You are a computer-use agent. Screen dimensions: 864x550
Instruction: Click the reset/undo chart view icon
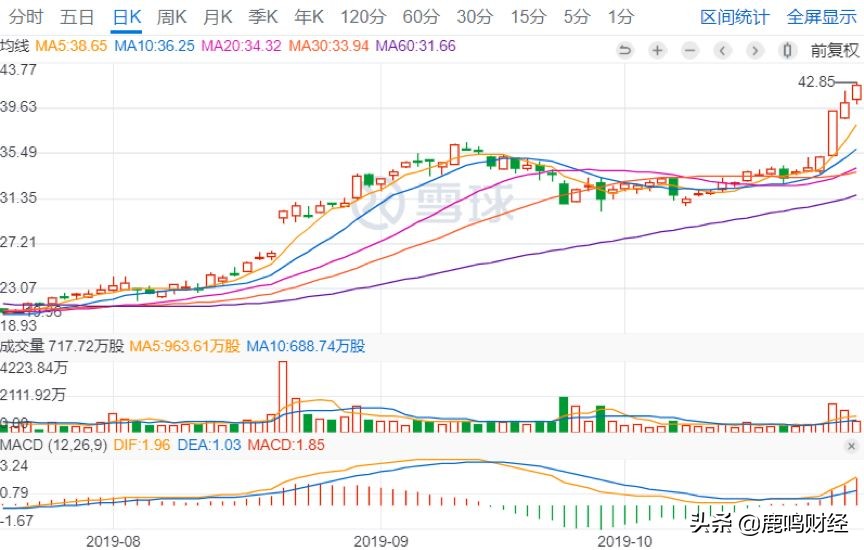point(625,50)
